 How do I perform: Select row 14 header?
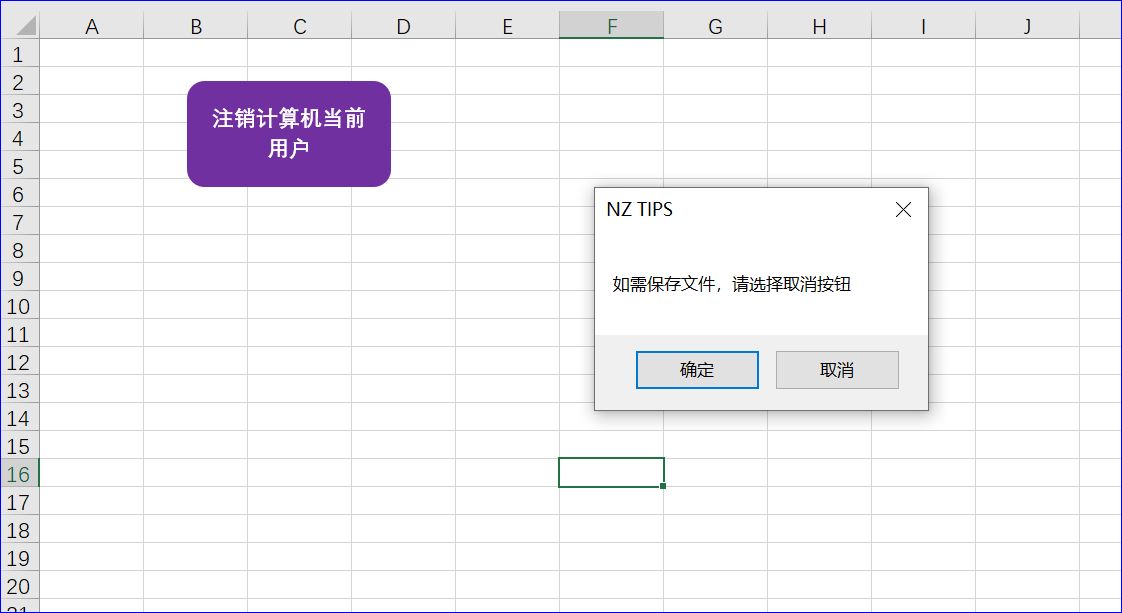coord(19,418)
